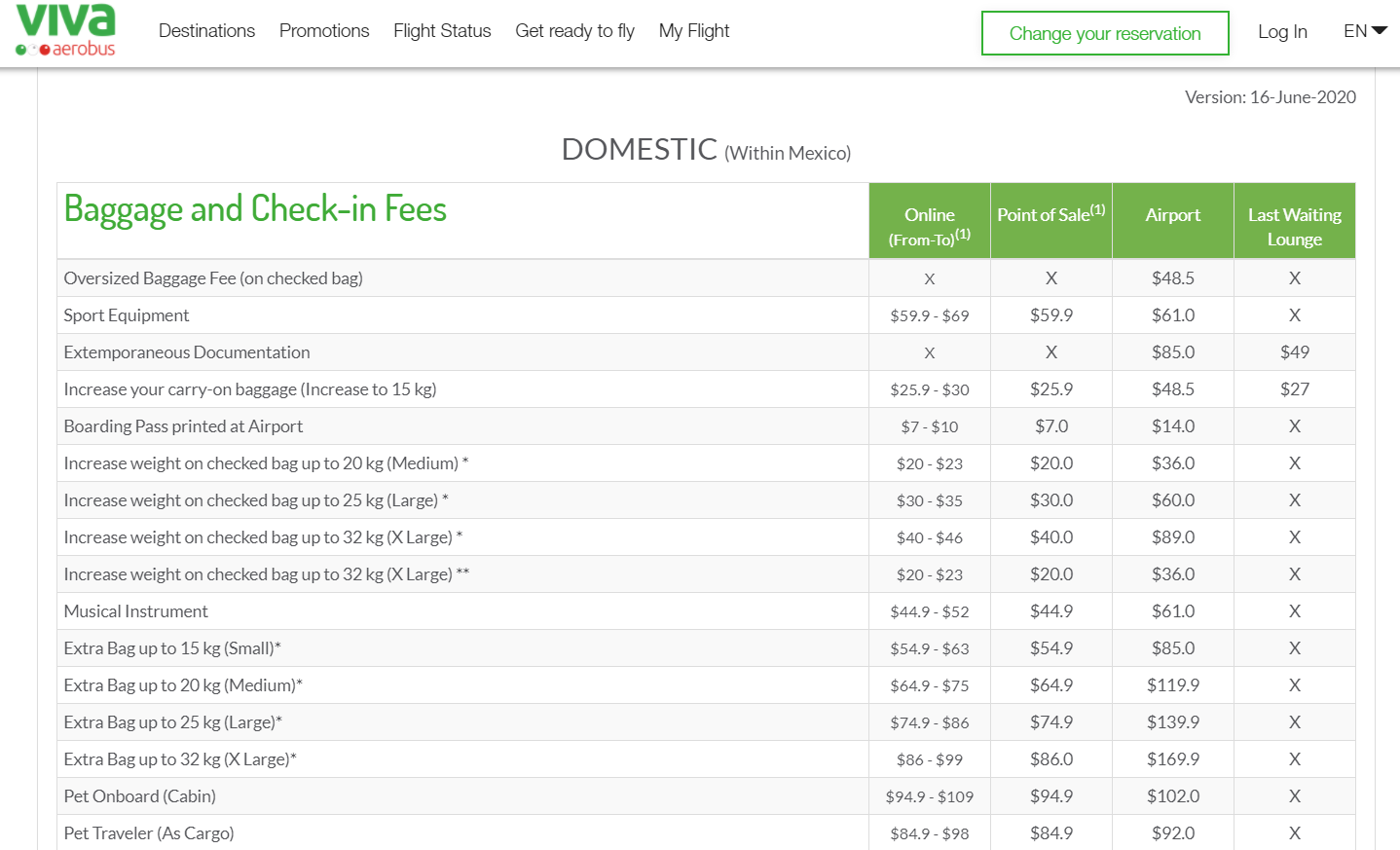Open the Destinations menu

pyautogui.click(x=206, y=31)
